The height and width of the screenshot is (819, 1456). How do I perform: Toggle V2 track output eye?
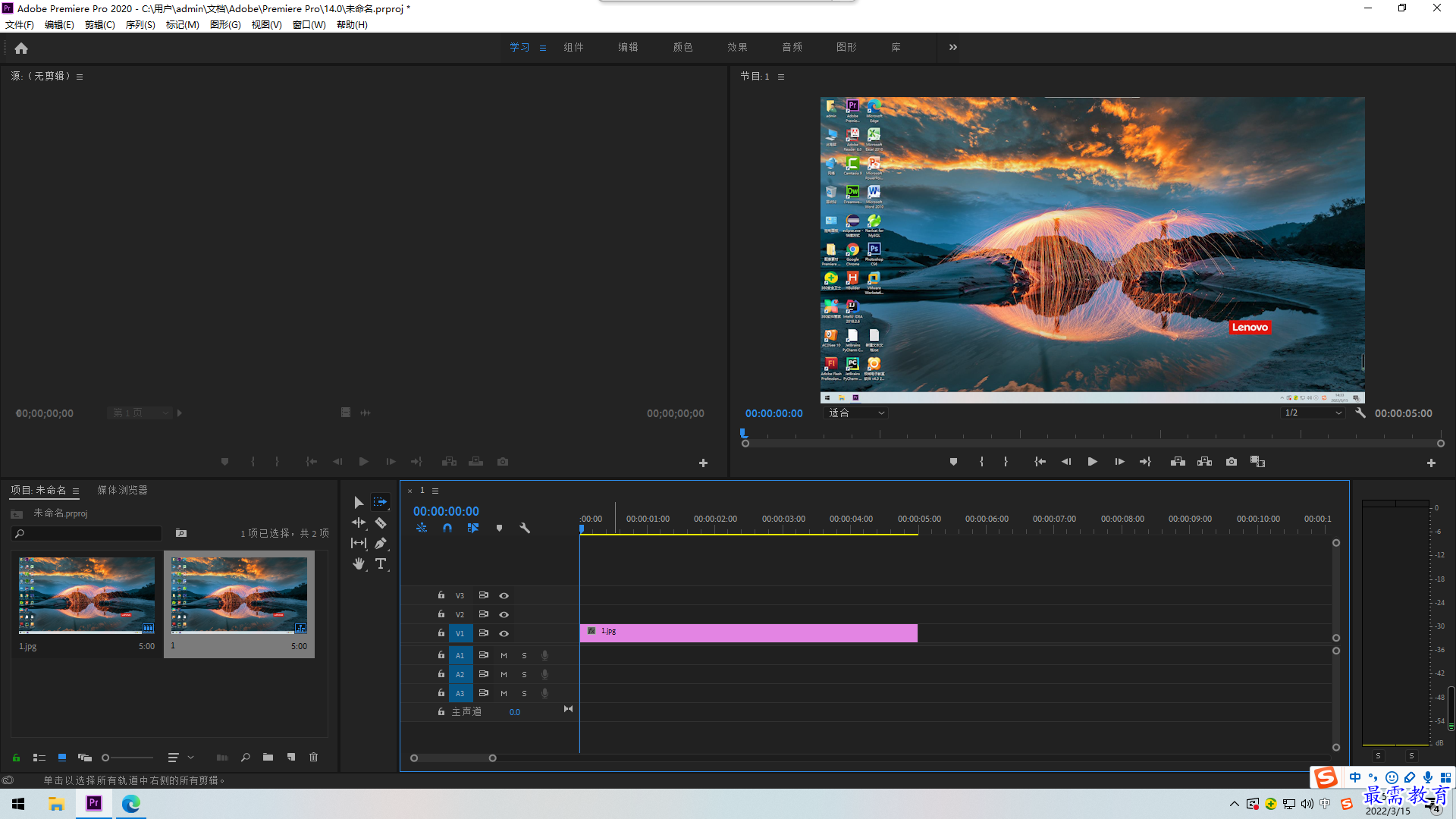[x=504, y=614]
